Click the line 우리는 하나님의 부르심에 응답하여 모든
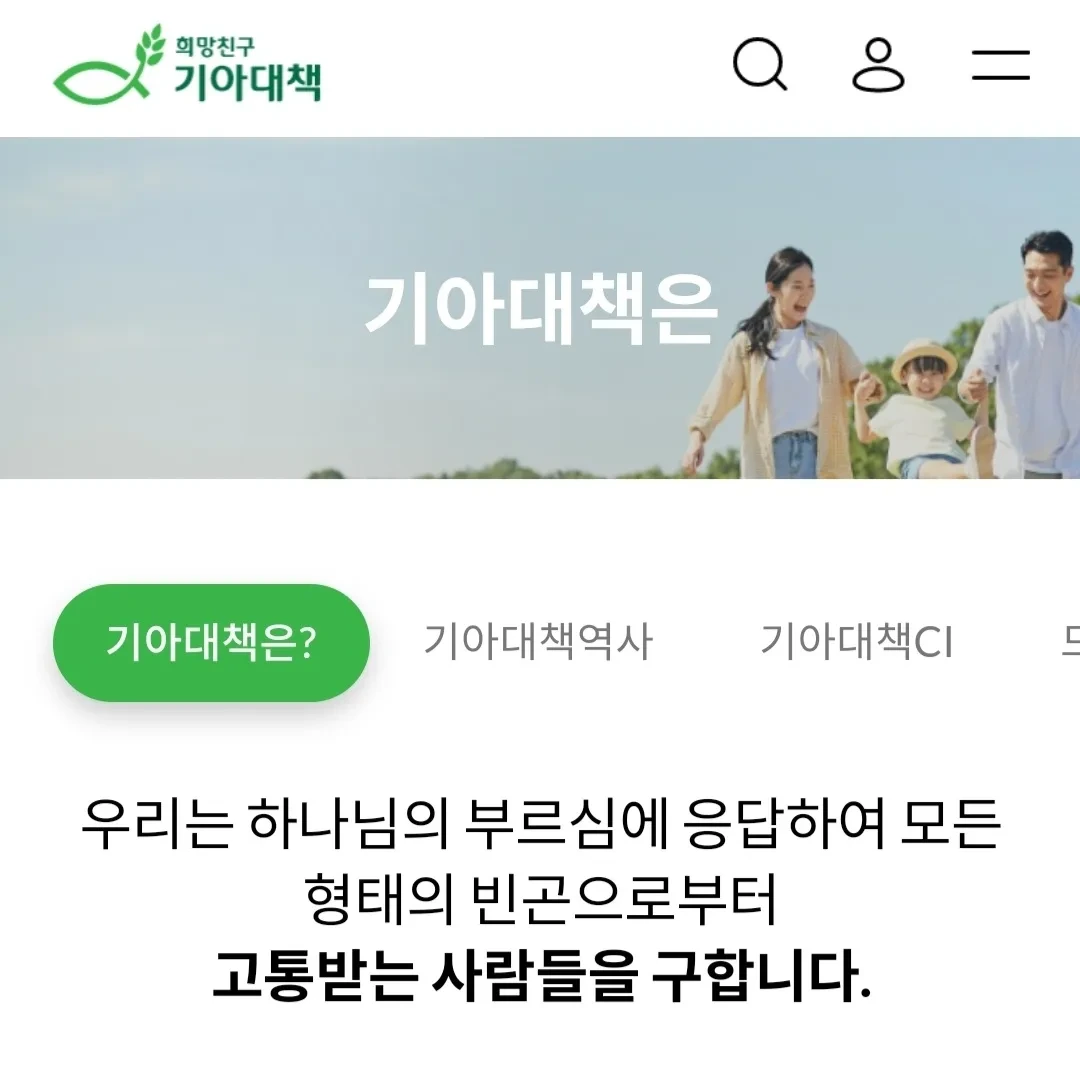1080x1080 pixels. (x=541, y=824)
